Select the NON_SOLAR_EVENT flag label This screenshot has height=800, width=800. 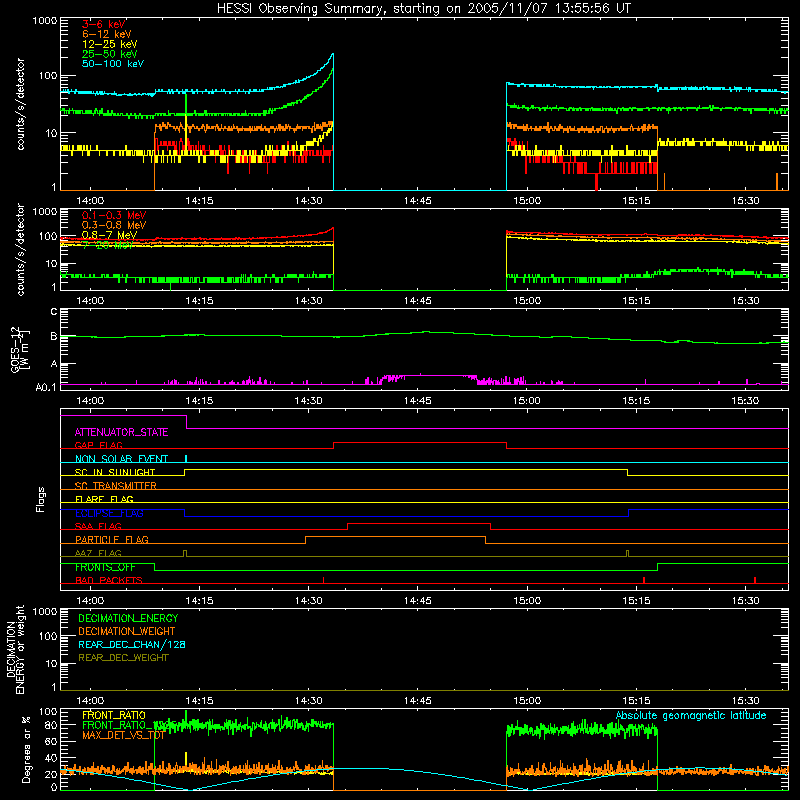(x=121, y=459)
